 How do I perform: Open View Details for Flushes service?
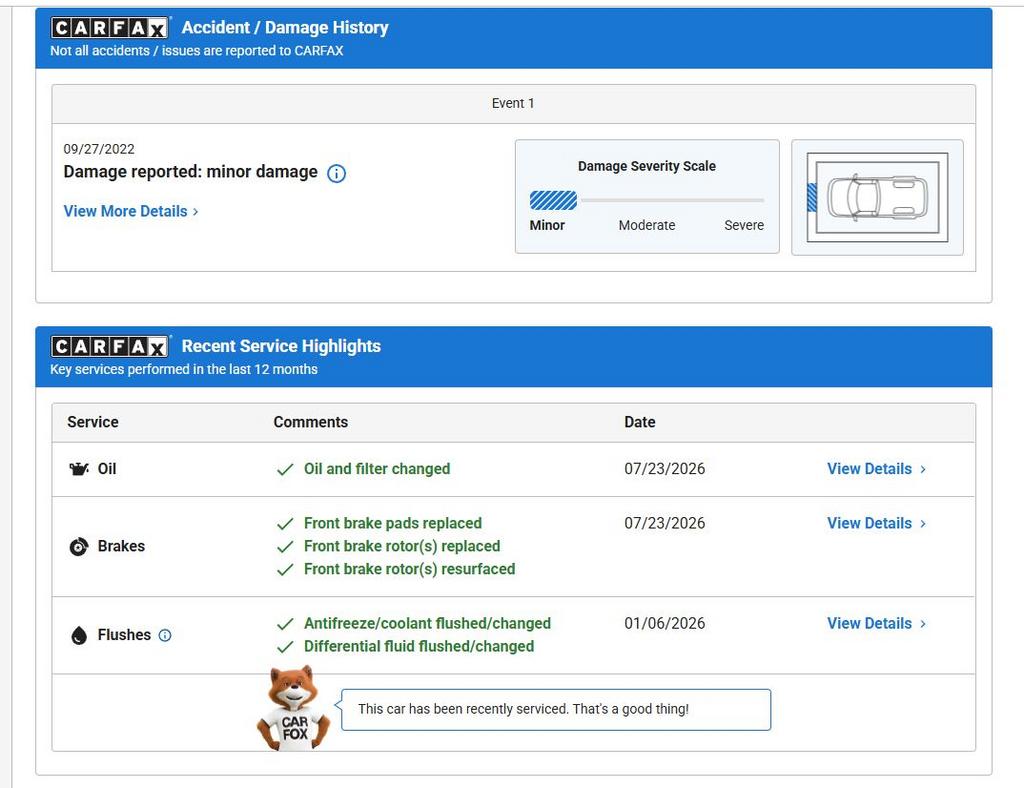pyautogui.click(x=876, y=623)
